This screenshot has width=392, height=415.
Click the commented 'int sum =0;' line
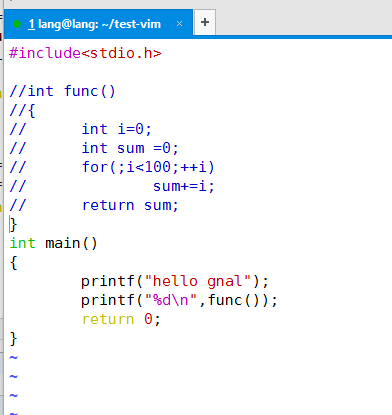(x=94, y=148)
